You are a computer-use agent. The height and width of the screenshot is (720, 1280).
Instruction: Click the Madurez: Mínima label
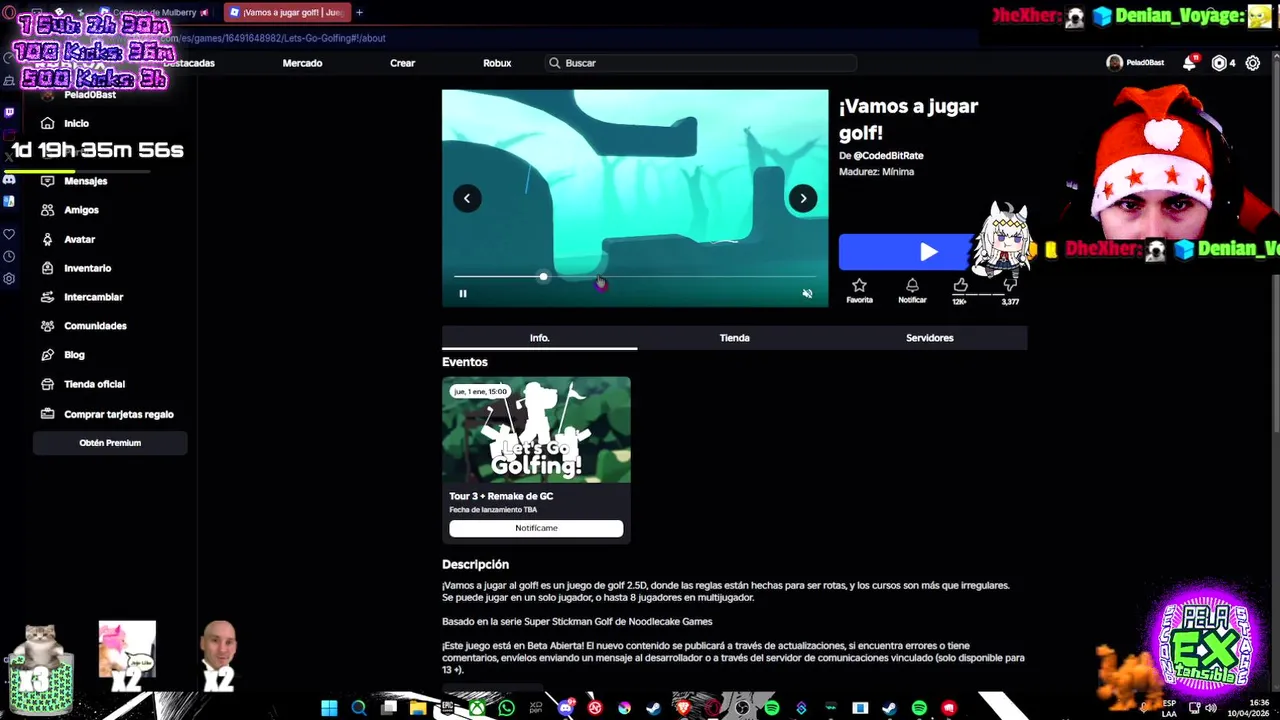[x=876, y=172]
